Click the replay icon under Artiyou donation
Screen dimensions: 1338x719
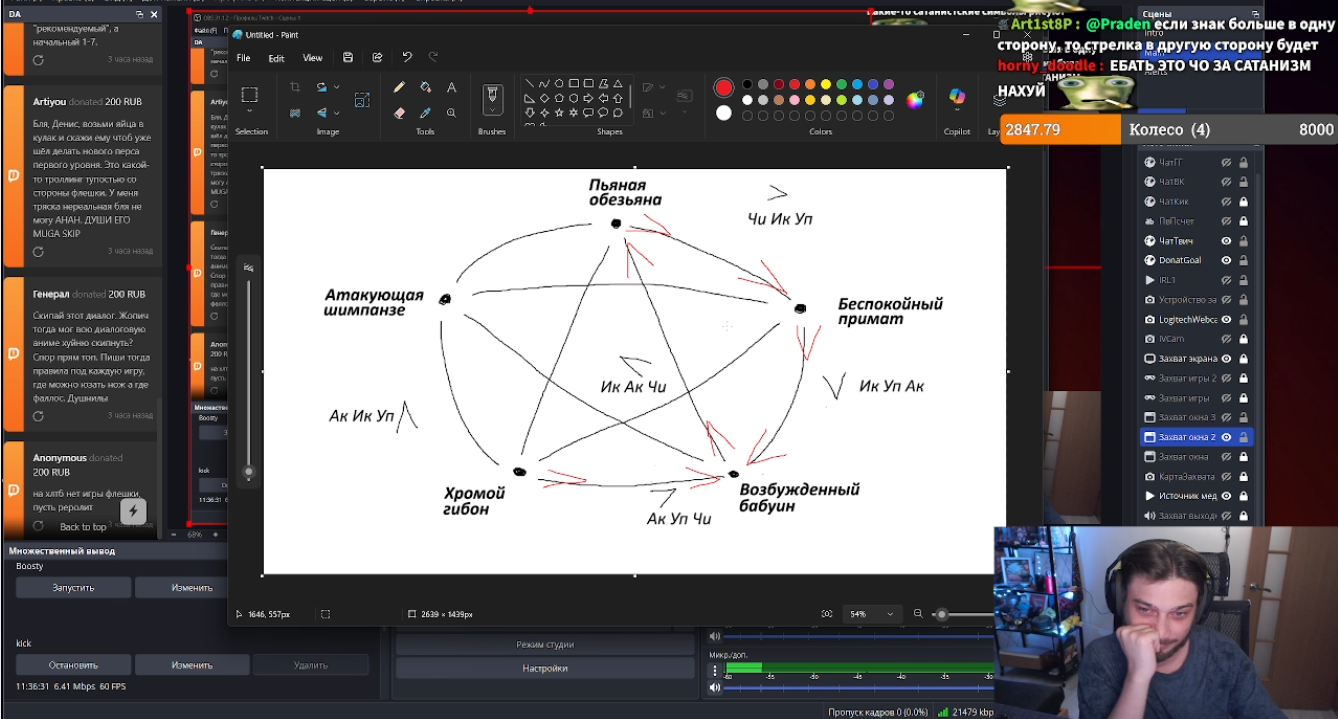[38, 251]
